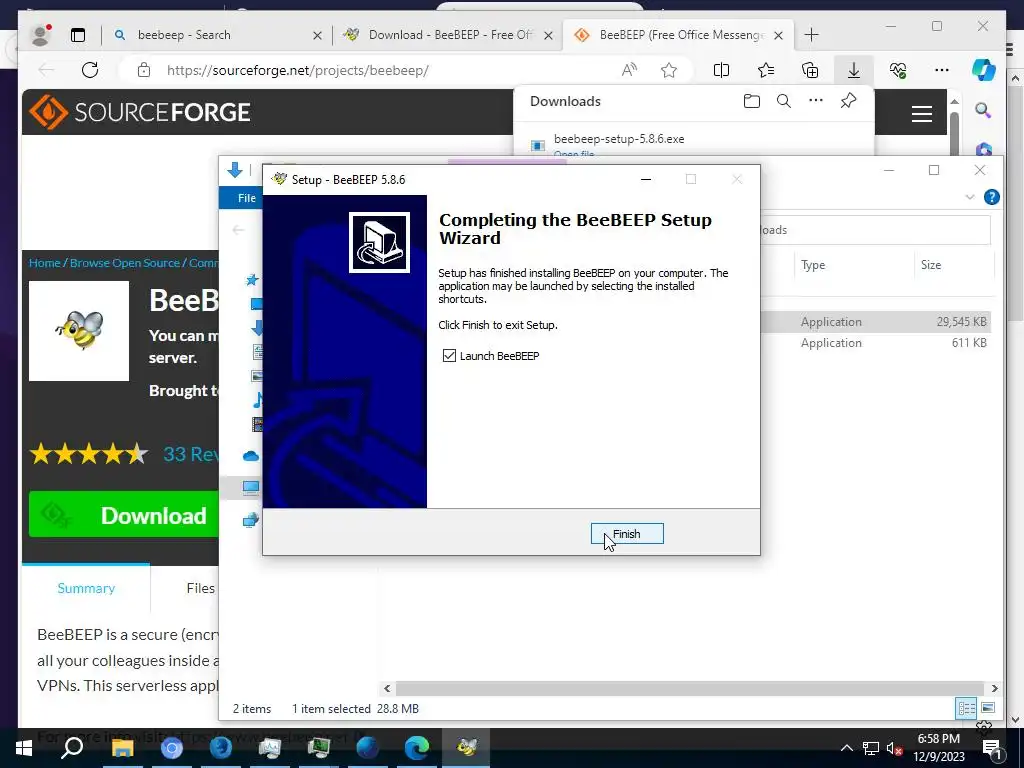Click the bee icon in the setup title bar
Viewport: 1024px width, 768px height.
click(x=280, y=179)
